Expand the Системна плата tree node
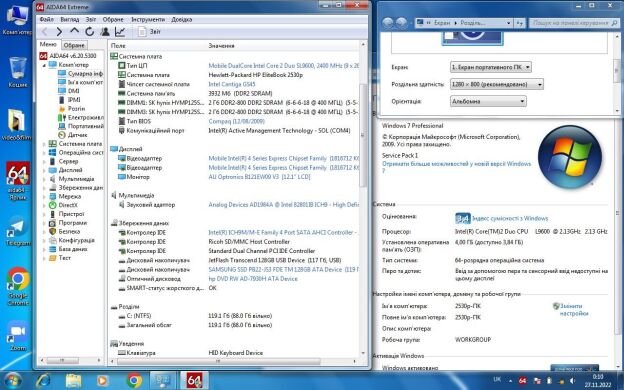Viewport: 624px width, 390px height. 44,144
